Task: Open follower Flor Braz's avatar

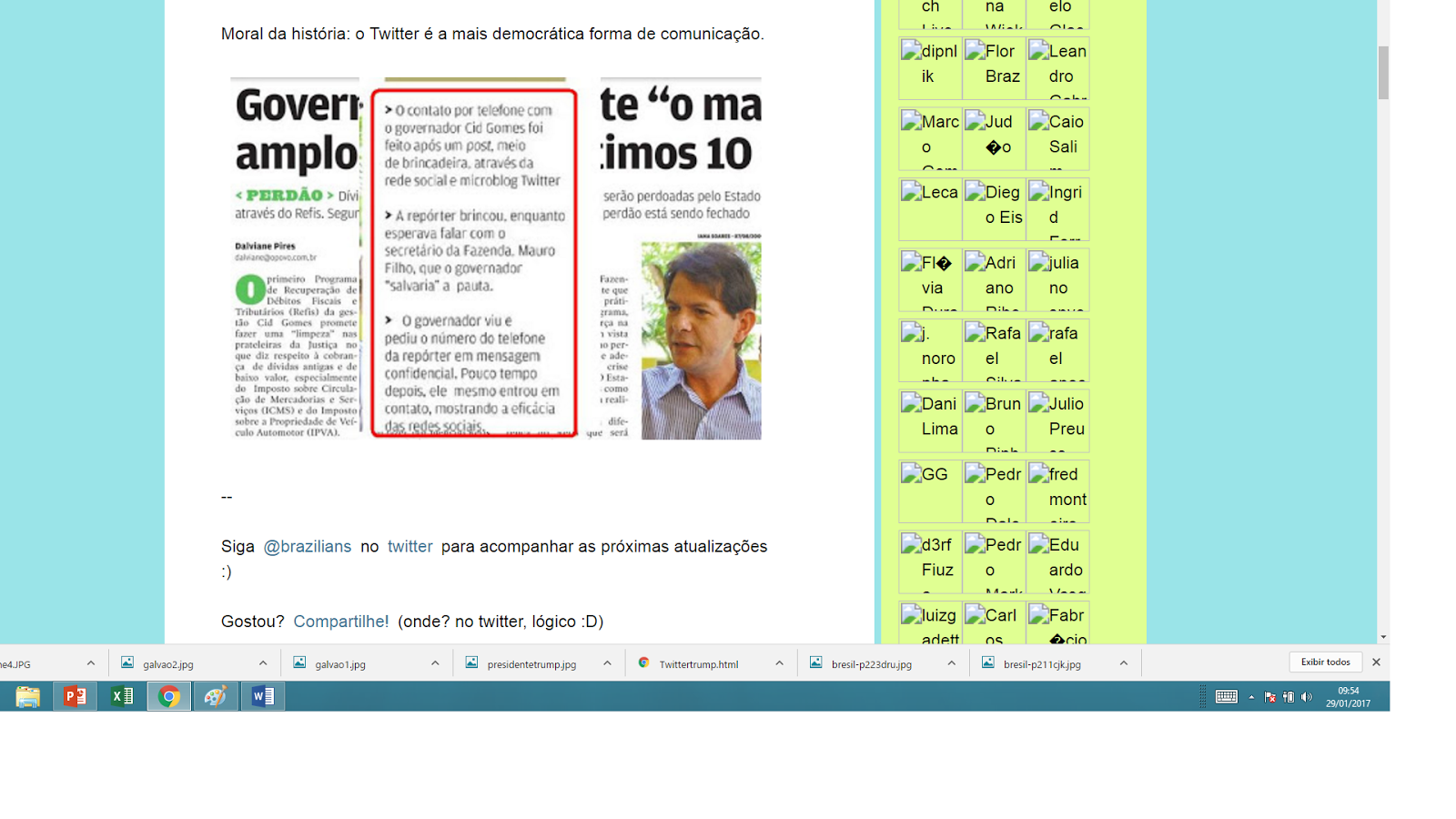Action: [994, 68]
